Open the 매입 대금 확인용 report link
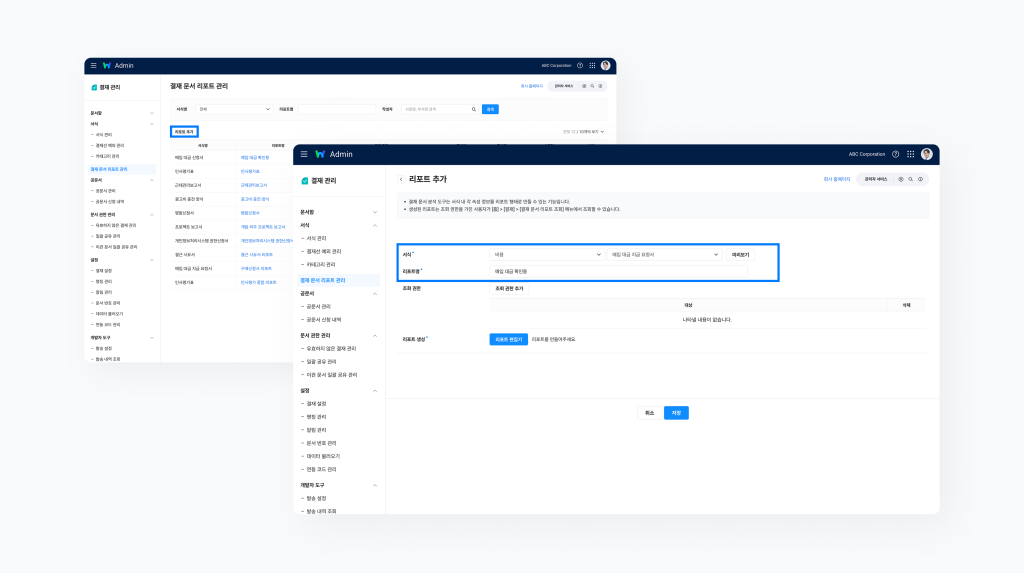This screenshot has height=573, width=1024. click(255, 157)
